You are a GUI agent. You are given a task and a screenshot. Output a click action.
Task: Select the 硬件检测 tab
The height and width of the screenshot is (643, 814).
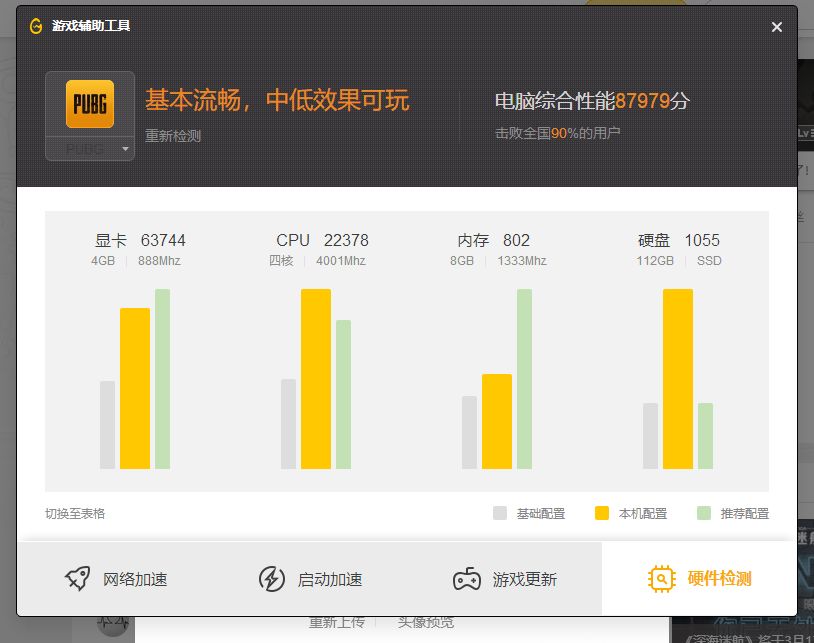718,578
